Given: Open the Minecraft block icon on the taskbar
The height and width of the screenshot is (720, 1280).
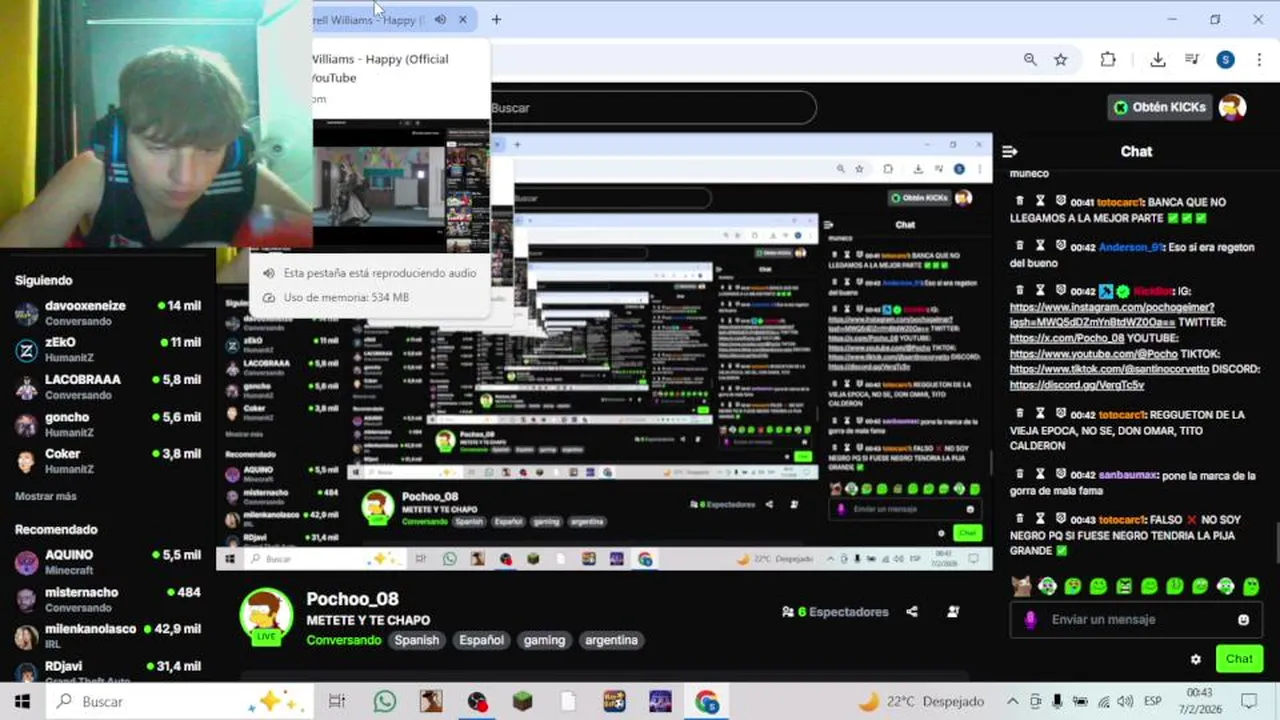Looking at the screenshot, I should coord(523,702).
